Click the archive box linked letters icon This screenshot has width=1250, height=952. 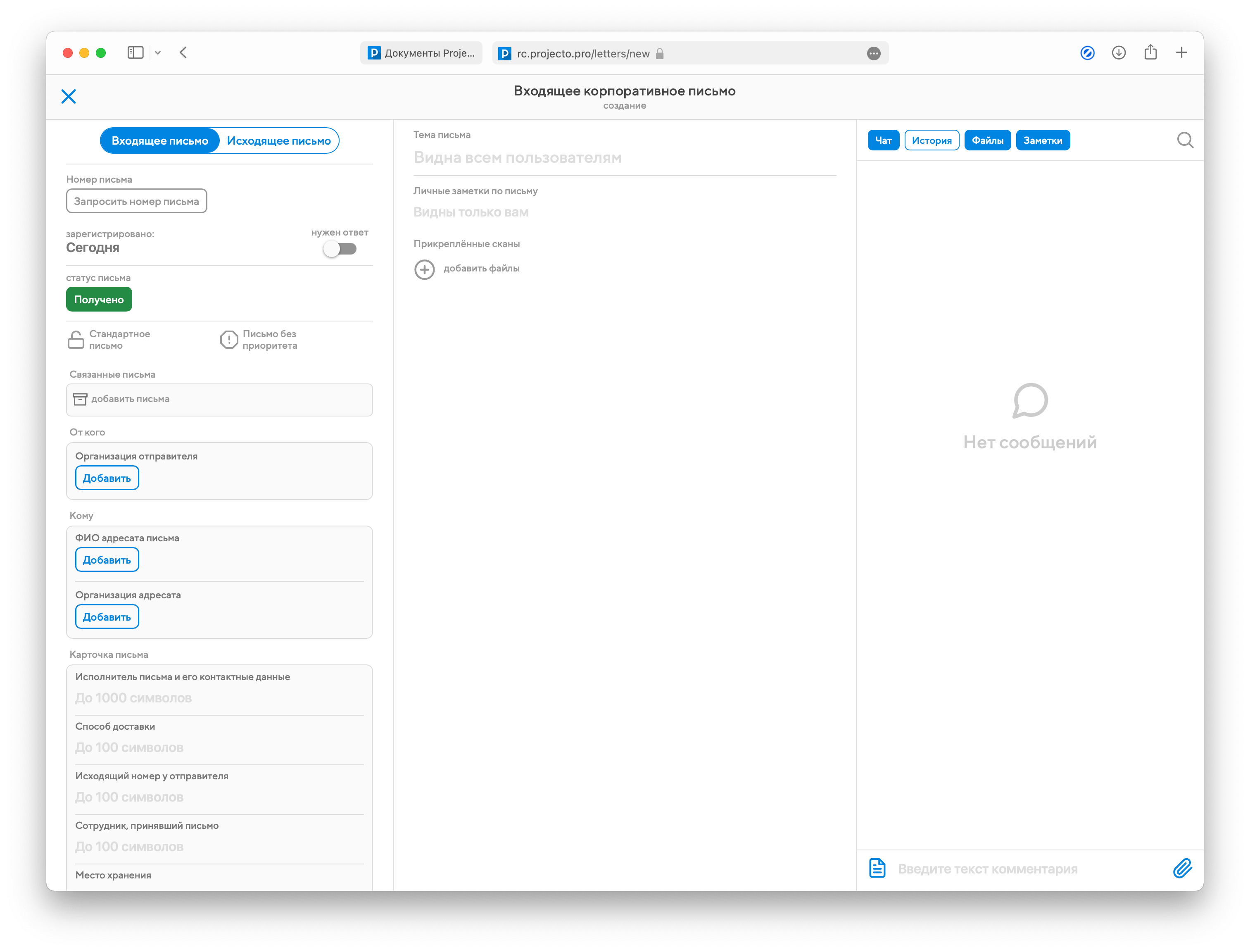point(80,399)
